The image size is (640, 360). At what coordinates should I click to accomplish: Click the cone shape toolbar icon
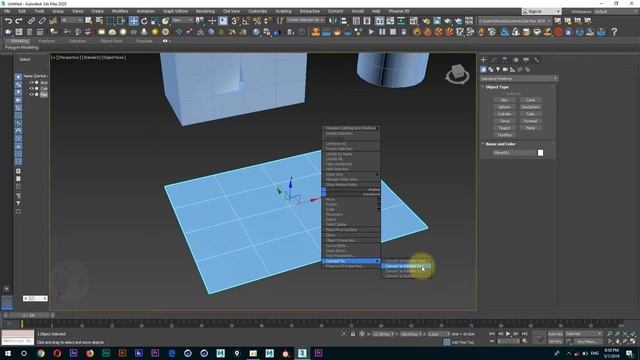[144, 32]
